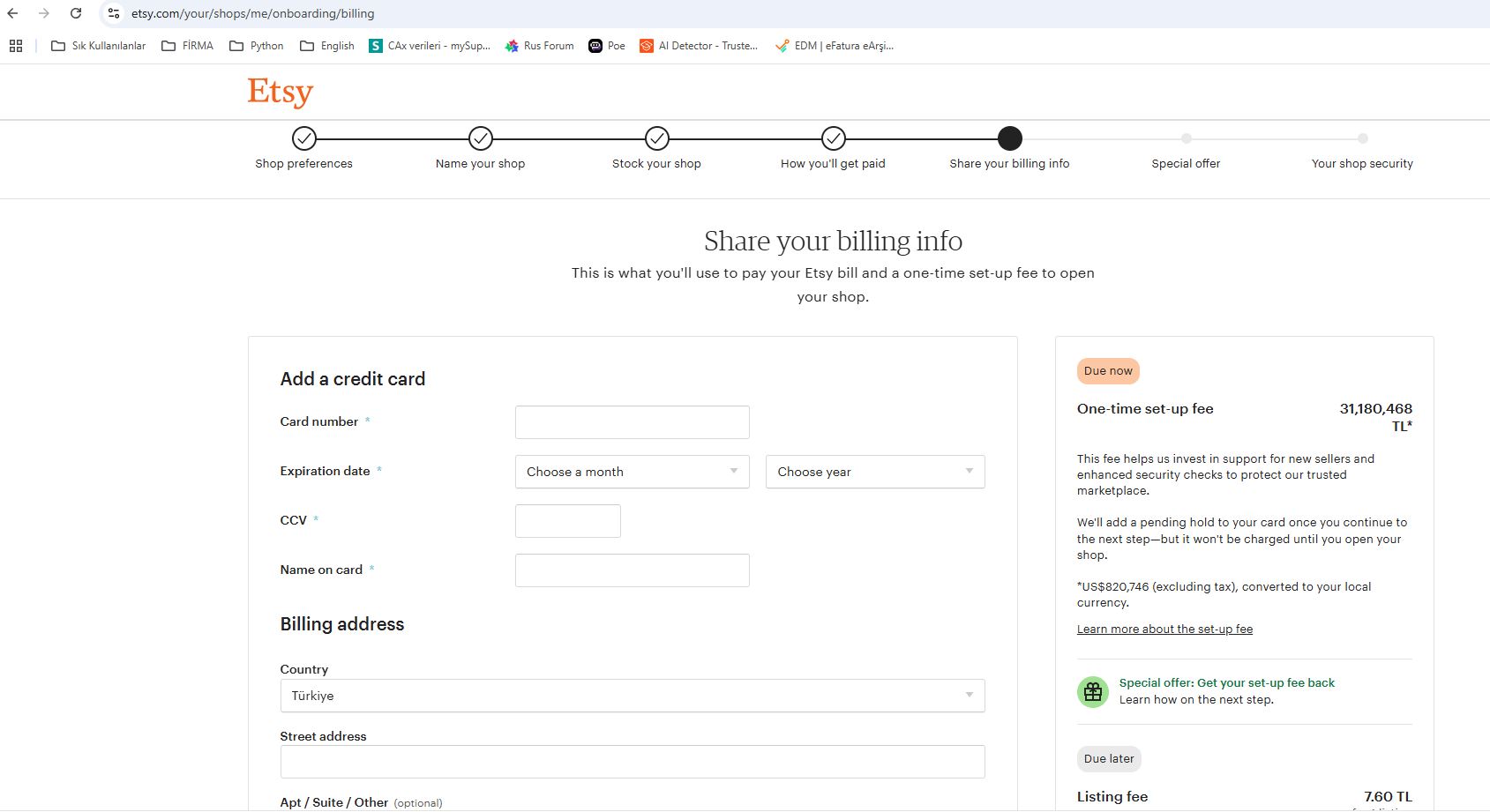The height and width of the screenshot is (812, 1490).
Task: Click the browser back arrow
Action: [12, 13]
